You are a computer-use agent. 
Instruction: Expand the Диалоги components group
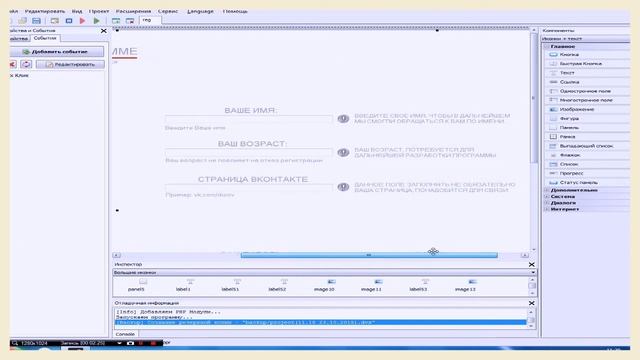547,203
